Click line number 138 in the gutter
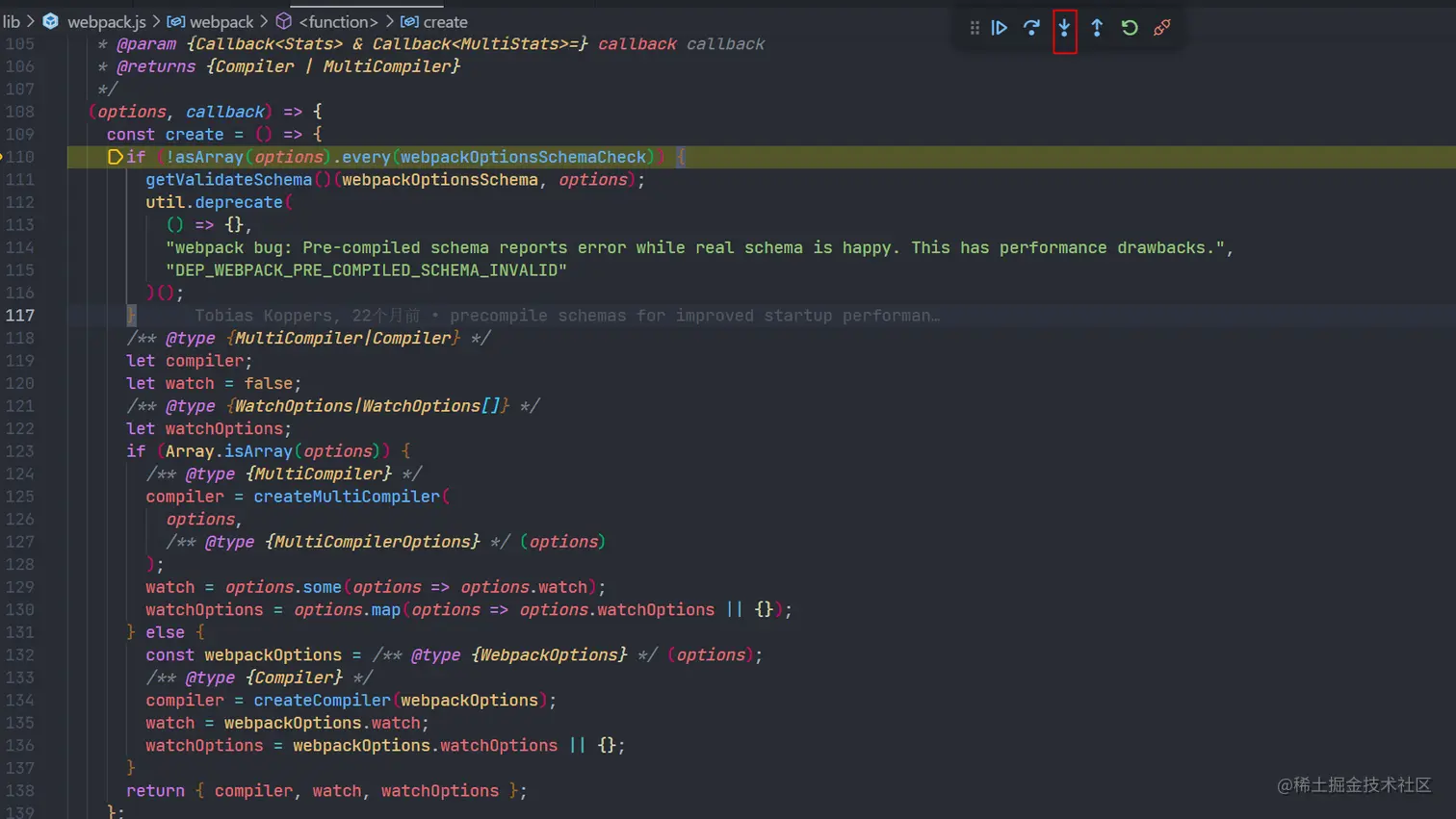The height and width of the screenshot is (819, 1456). (x=19, y=791)
